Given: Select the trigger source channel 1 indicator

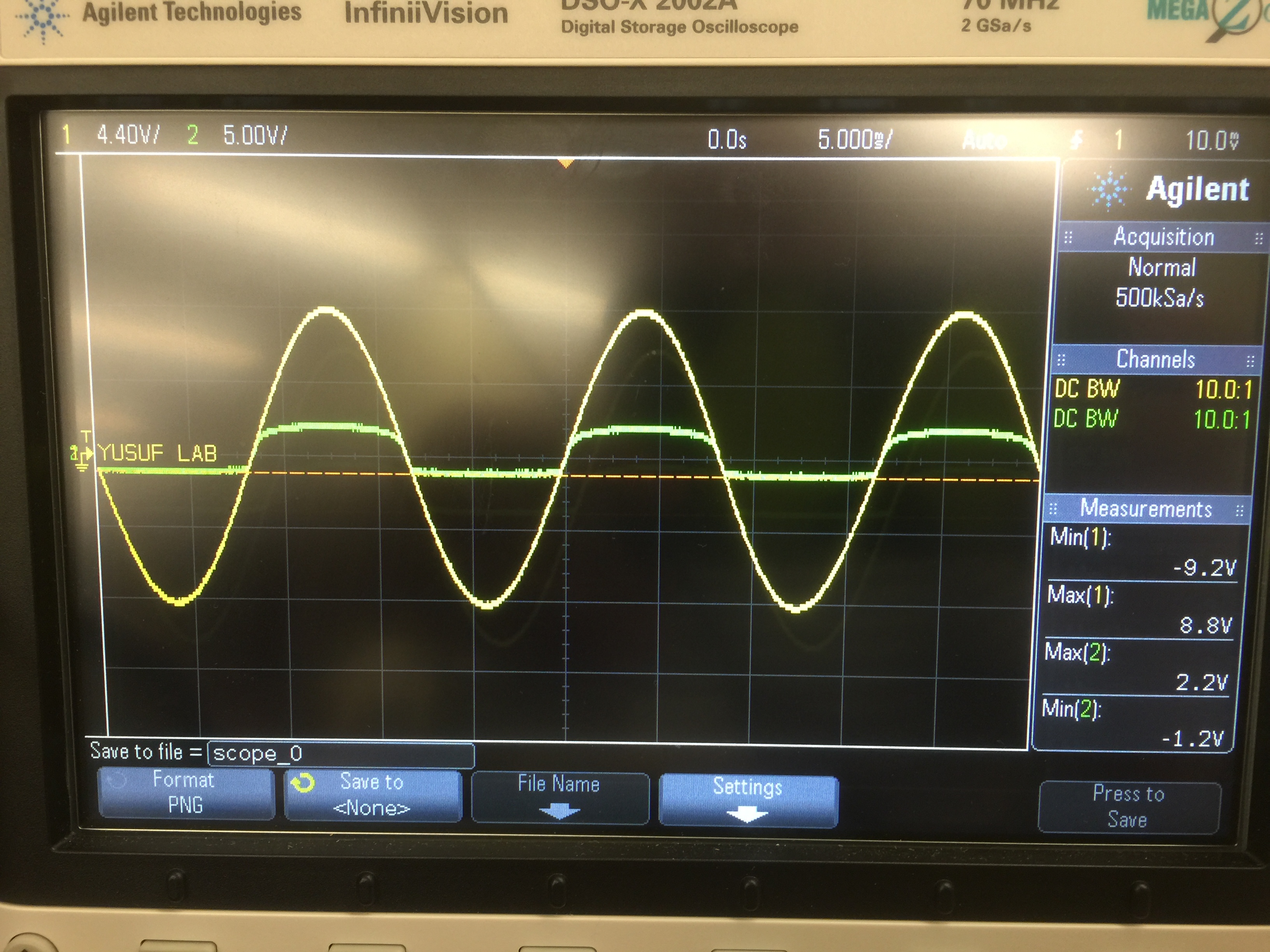Looking at the screenshot, I should click(x=1118, y=140).
